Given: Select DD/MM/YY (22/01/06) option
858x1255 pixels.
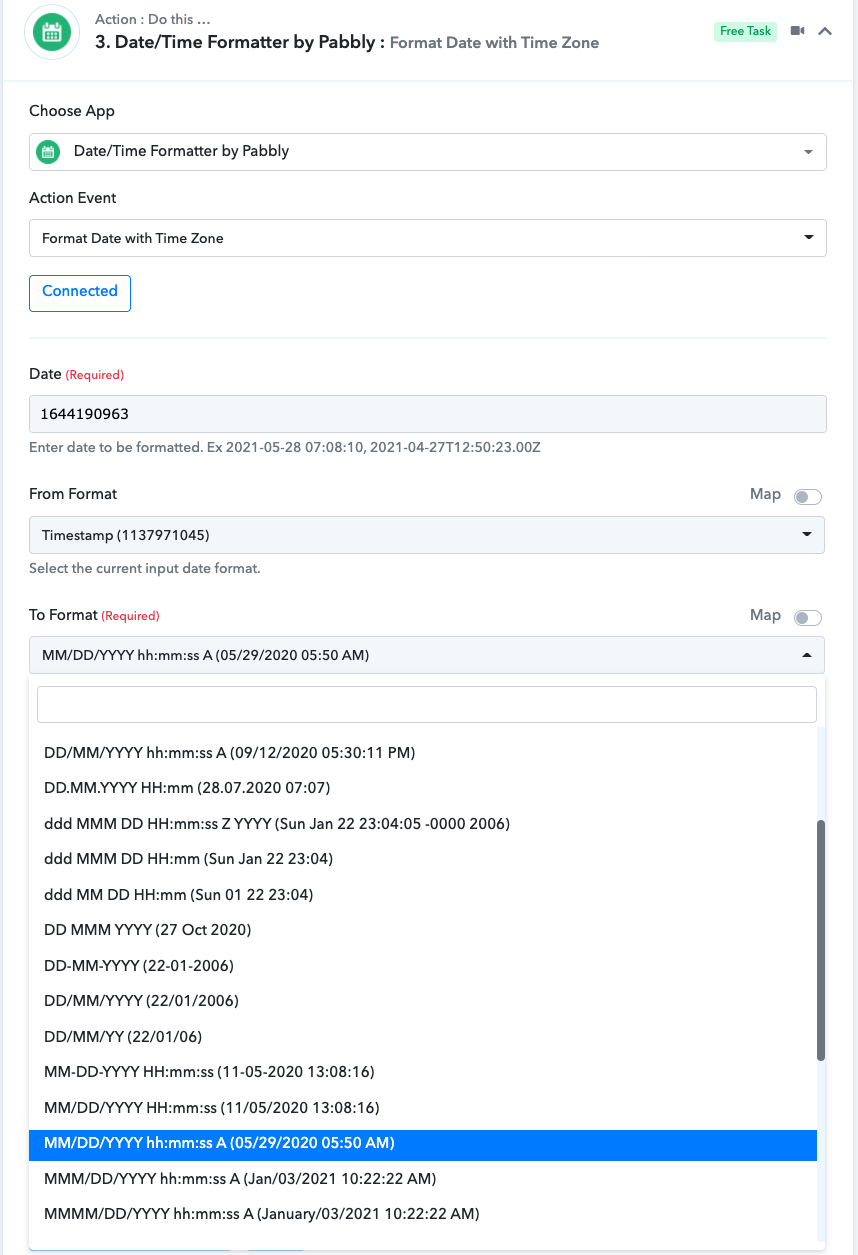Looking at the screenshot, I should click(423, 1037).
